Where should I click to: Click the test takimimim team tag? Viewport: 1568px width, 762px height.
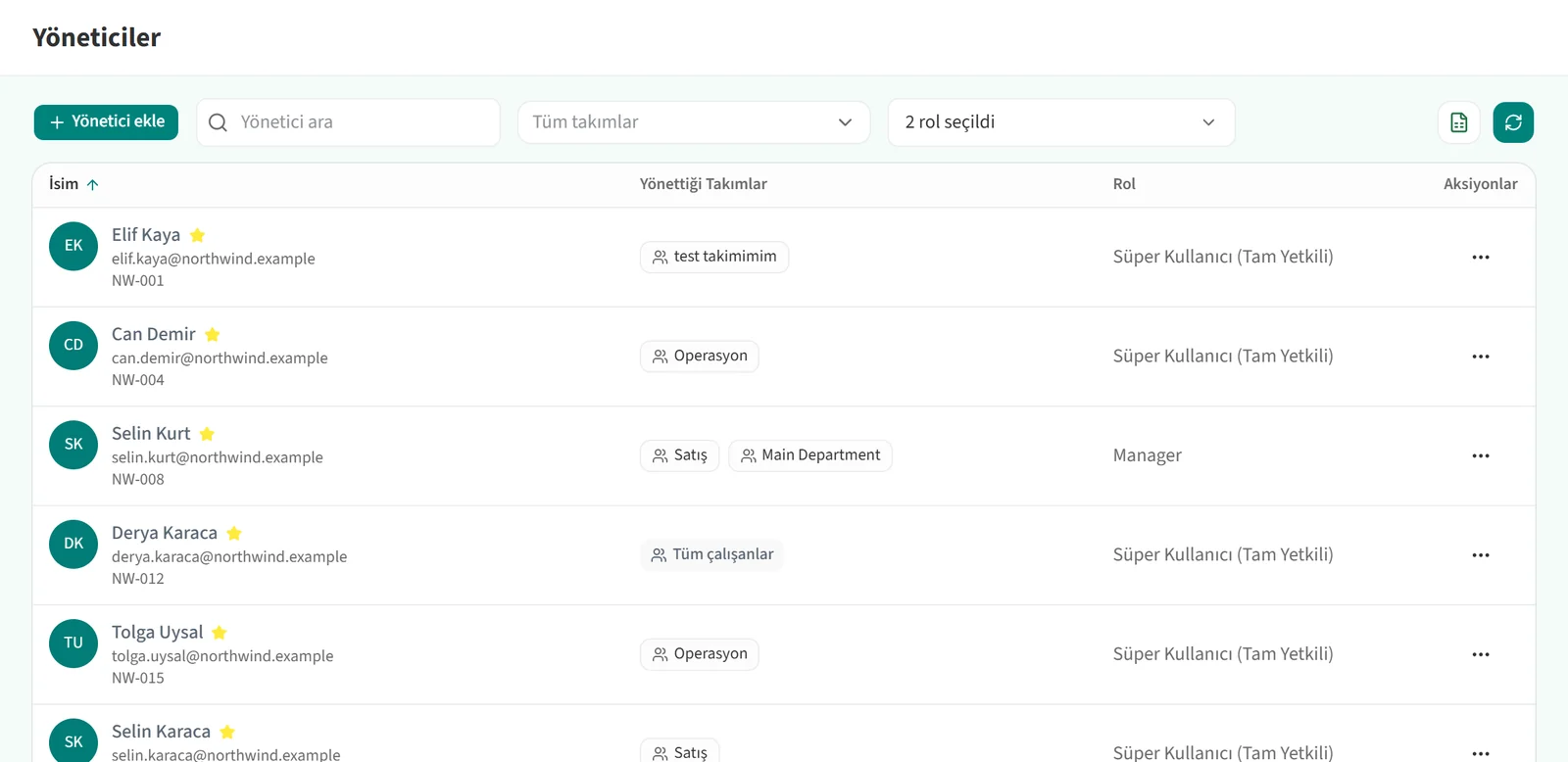(714, 257)
